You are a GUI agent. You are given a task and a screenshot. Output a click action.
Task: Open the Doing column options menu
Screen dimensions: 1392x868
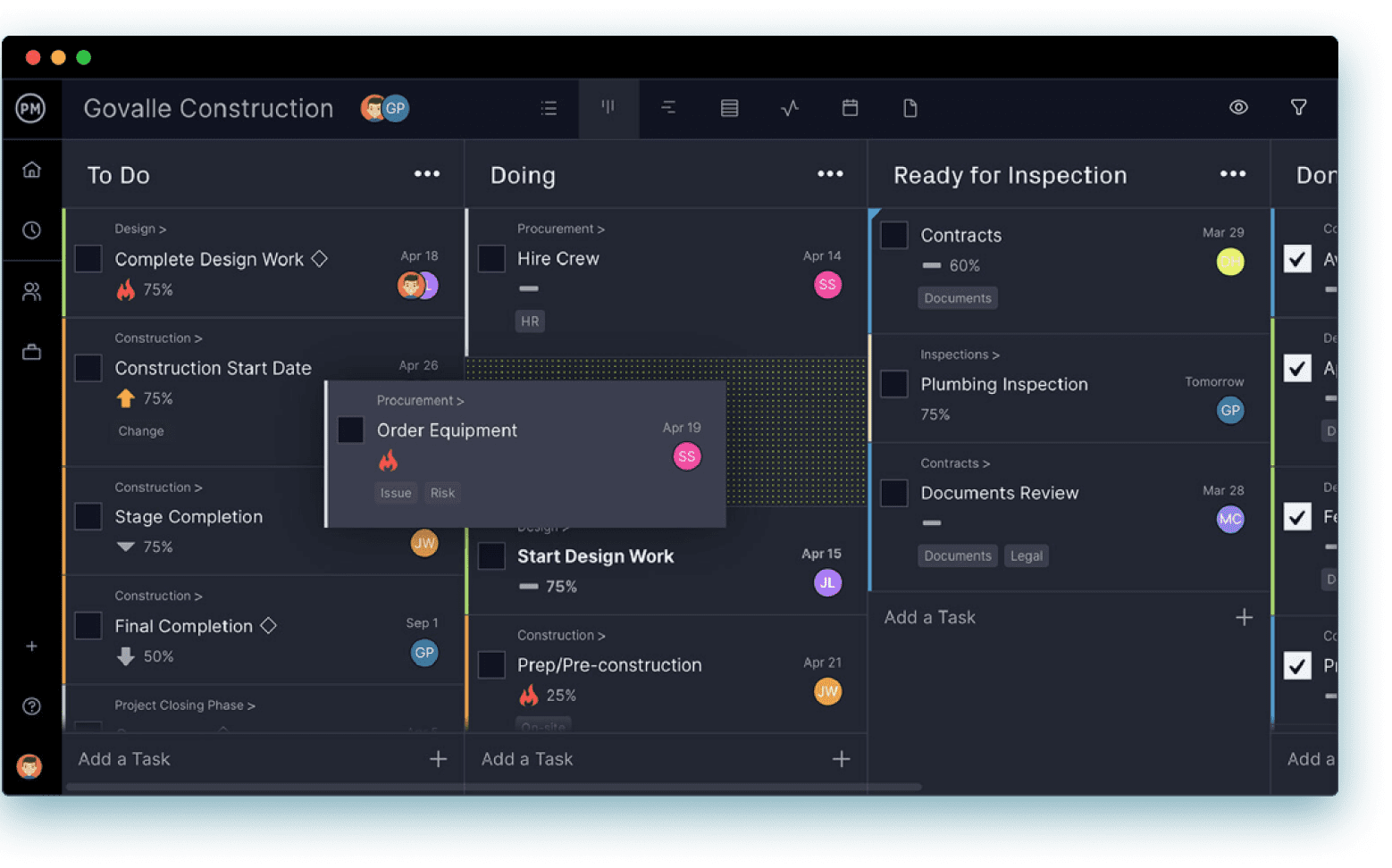pyautogui.click(x=829, y=173)
